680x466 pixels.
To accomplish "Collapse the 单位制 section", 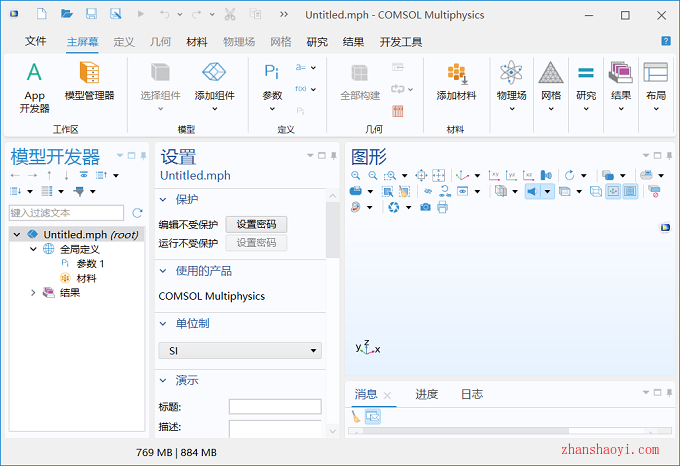I will click(x=163, y=324).
